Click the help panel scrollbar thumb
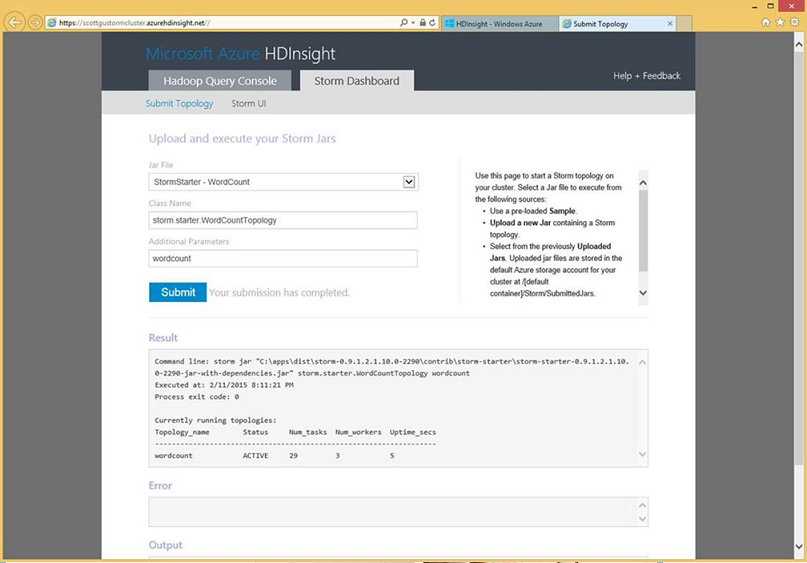Screen dimensions: 807x563 [643, 231]
